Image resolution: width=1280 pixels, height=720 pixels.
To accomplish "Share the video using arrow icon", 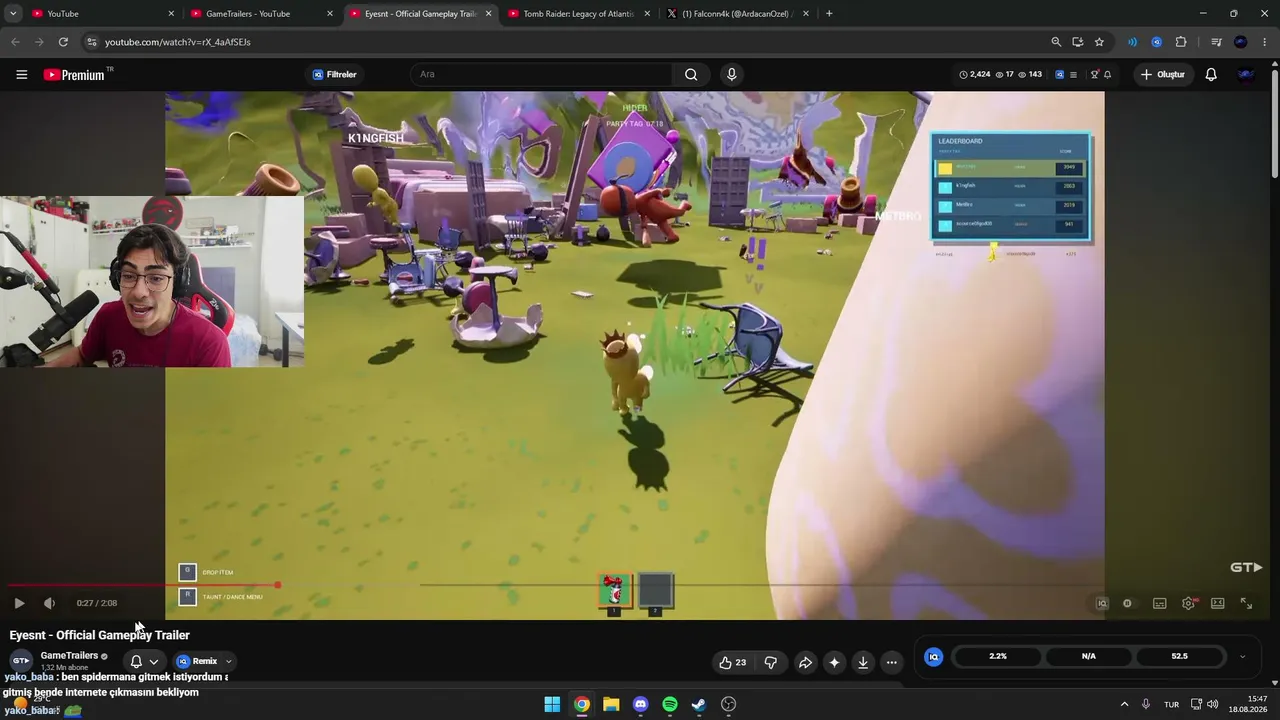I will (805, 662).
